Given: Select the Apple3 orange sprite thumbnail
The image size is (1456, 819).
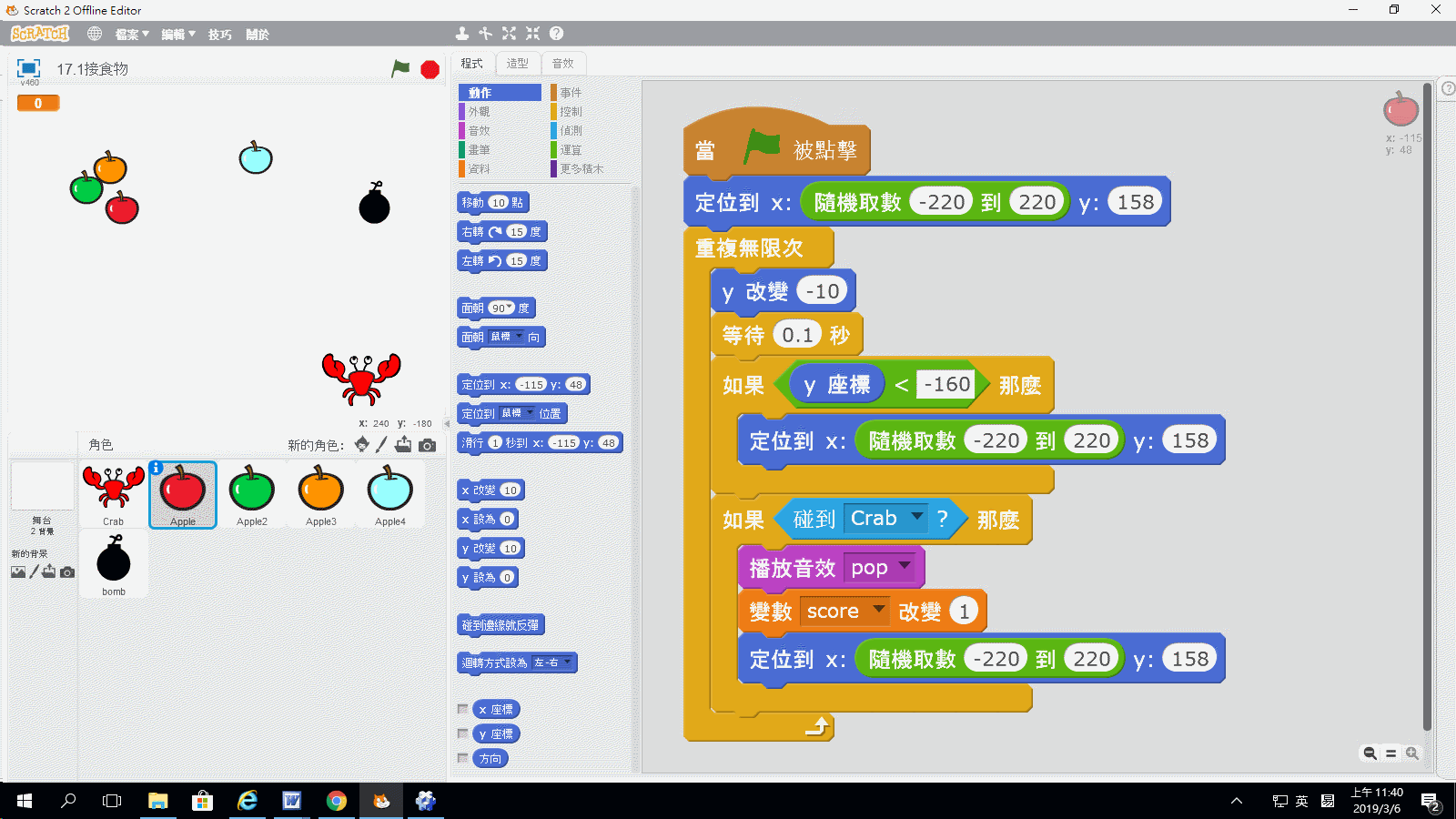Looking at the screenshot, I should (321, 494).
